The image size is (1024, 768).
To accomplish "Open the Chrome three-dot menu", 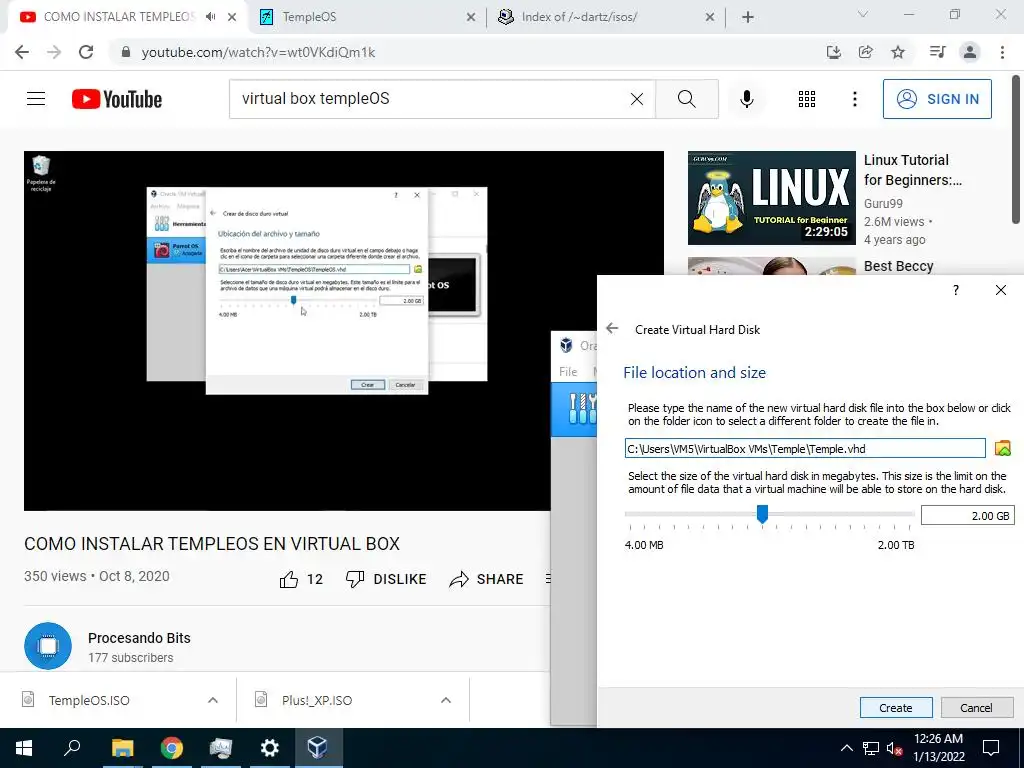I will point(1002,52).
